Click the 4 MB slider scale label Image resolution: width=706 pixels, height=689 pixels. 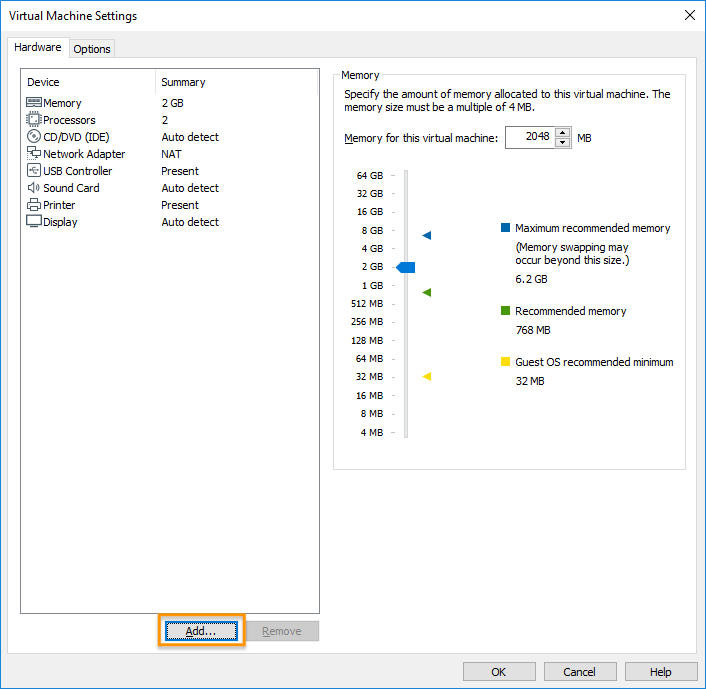pyautogui.click(x=371, y=432)
